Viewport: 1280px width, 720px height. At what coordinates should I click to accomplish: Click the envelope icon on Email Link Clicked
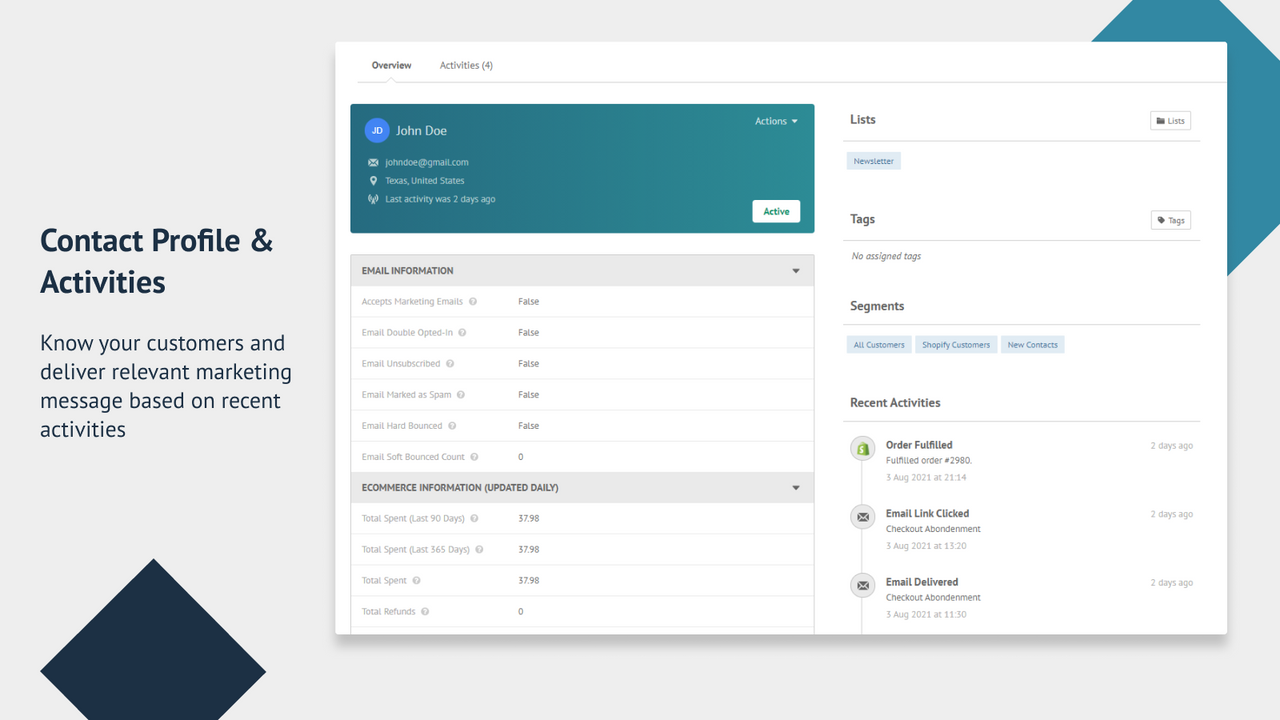click(862, 516)
